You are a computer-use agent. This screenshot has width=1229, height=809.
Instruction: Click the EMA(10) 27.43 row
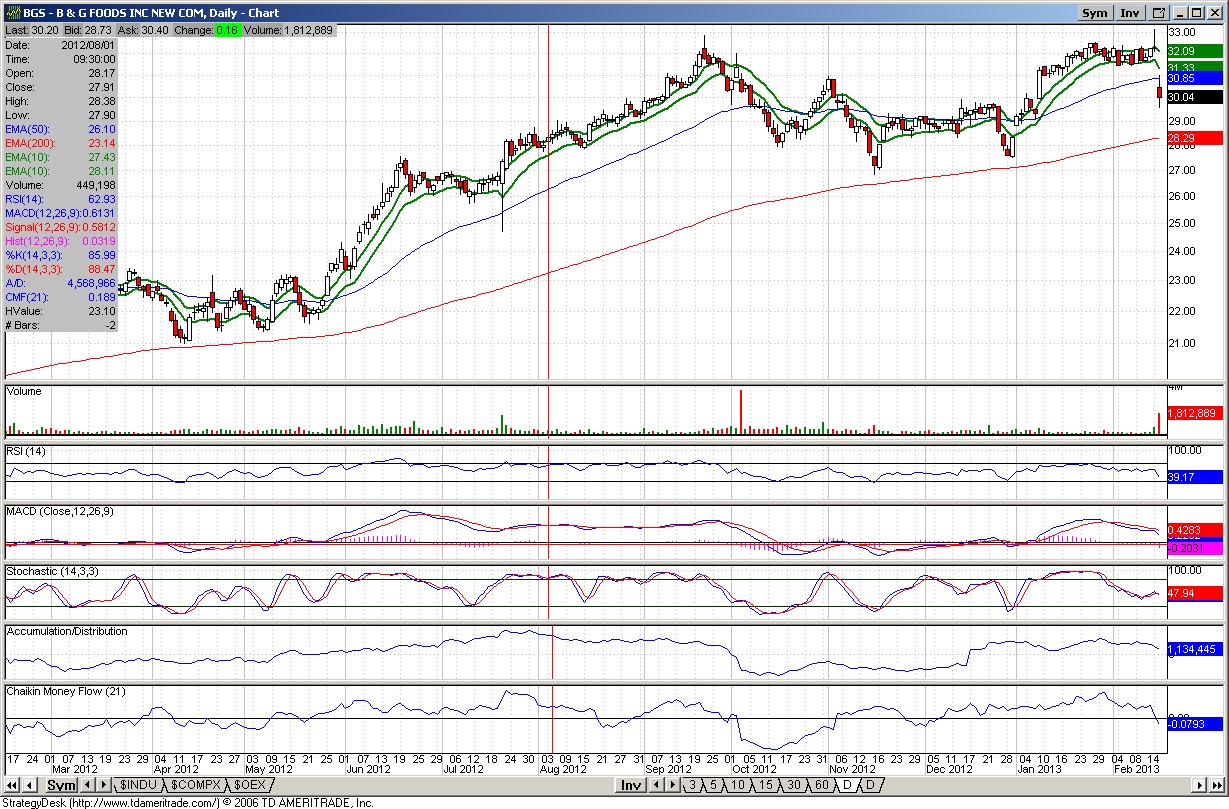point(61,157)
